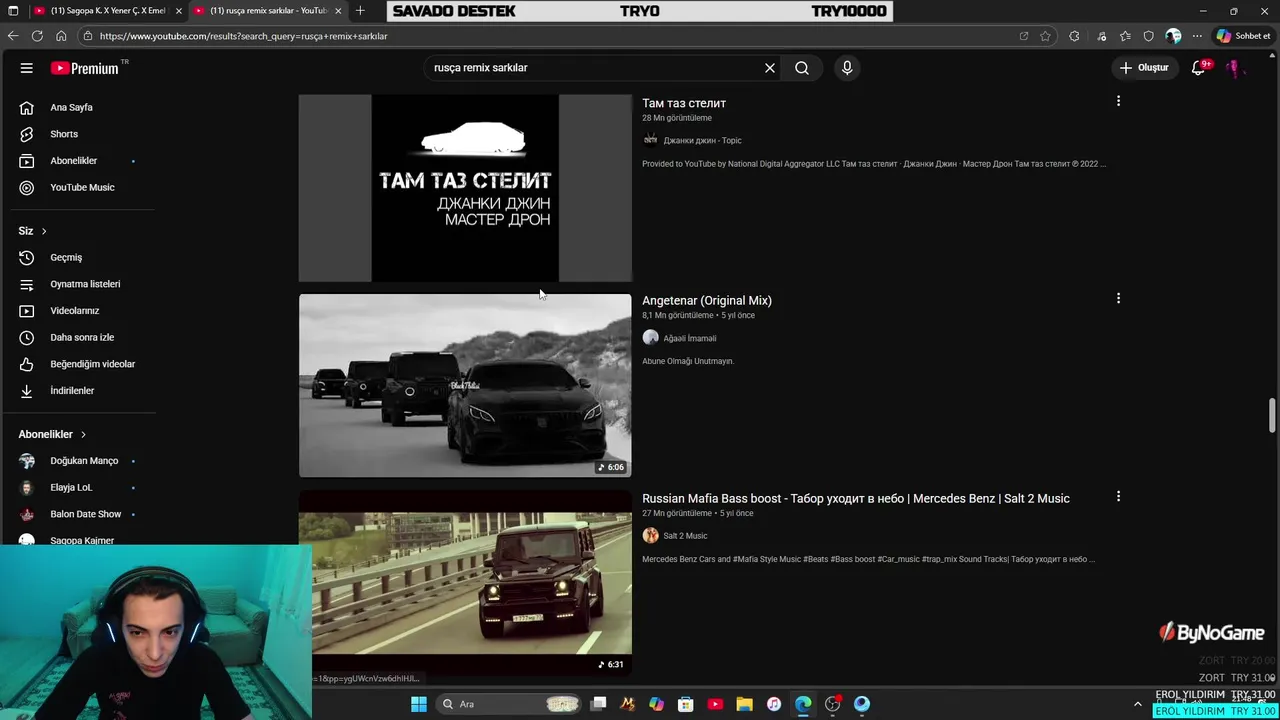Open more options for Russian Mafia video
The height and width of the screenshot is (720, 1280).
click(1118, 496)
